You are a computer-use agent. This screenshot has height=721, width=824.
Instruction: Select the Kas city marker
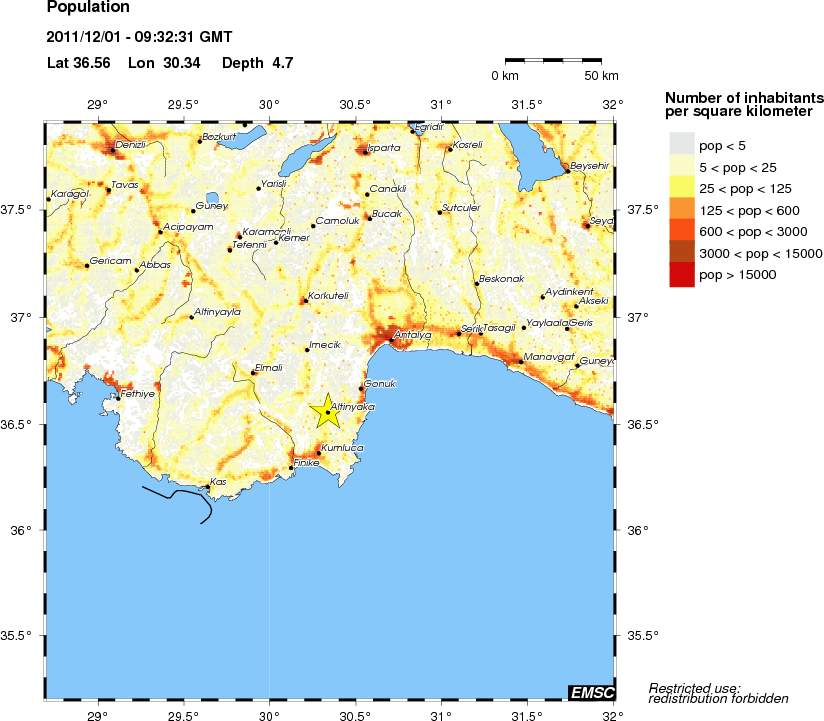[x=208, y=487]
